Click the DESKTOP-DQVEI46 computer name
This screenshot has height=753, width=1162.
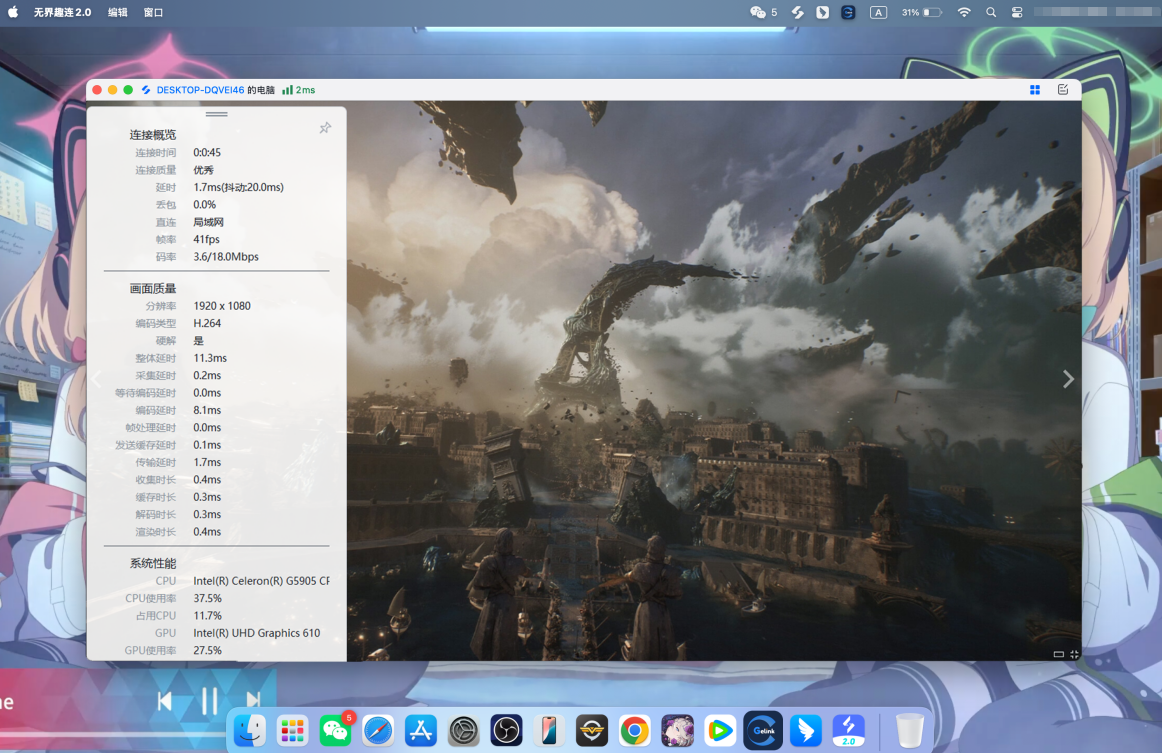[x=200, y=90]
